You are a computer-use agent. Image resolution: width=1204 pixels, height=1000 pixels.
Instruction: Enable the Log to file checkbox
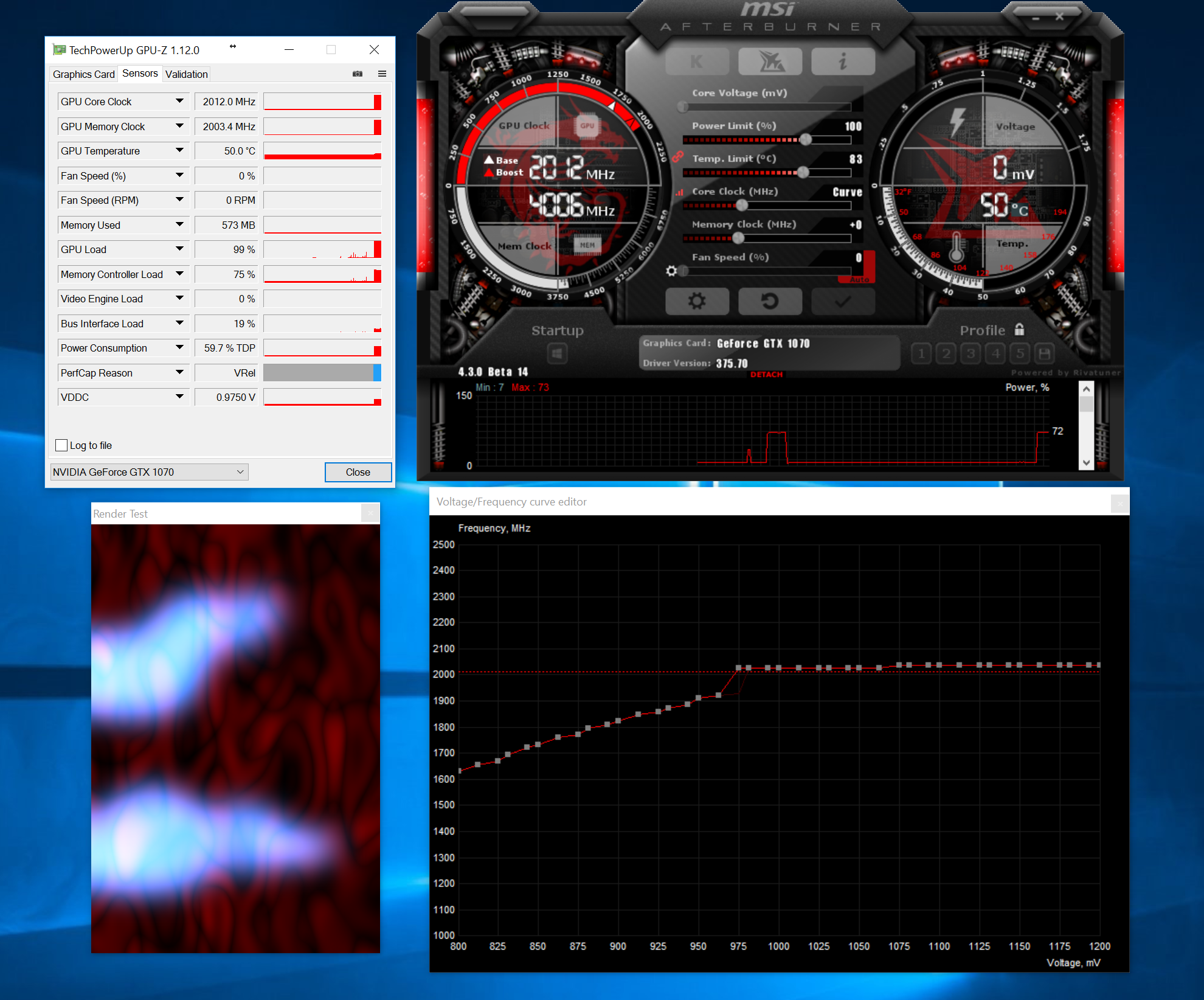tap(61, 445)
